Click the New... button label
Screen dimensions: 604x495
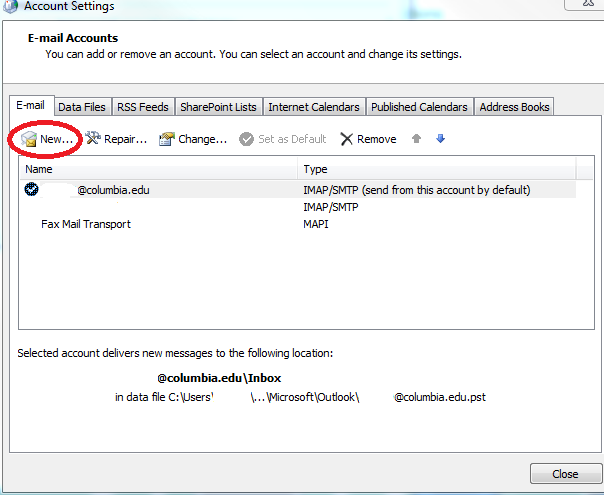(x=56, y=139)
